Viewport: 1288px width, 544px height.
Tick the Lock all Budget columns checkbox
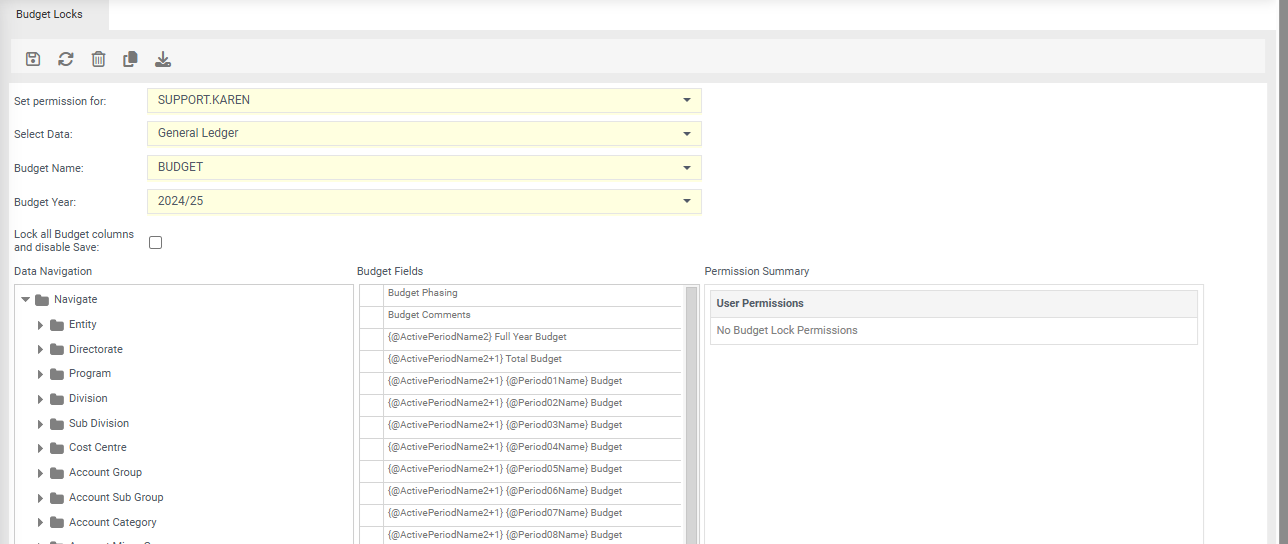(155, 242)
